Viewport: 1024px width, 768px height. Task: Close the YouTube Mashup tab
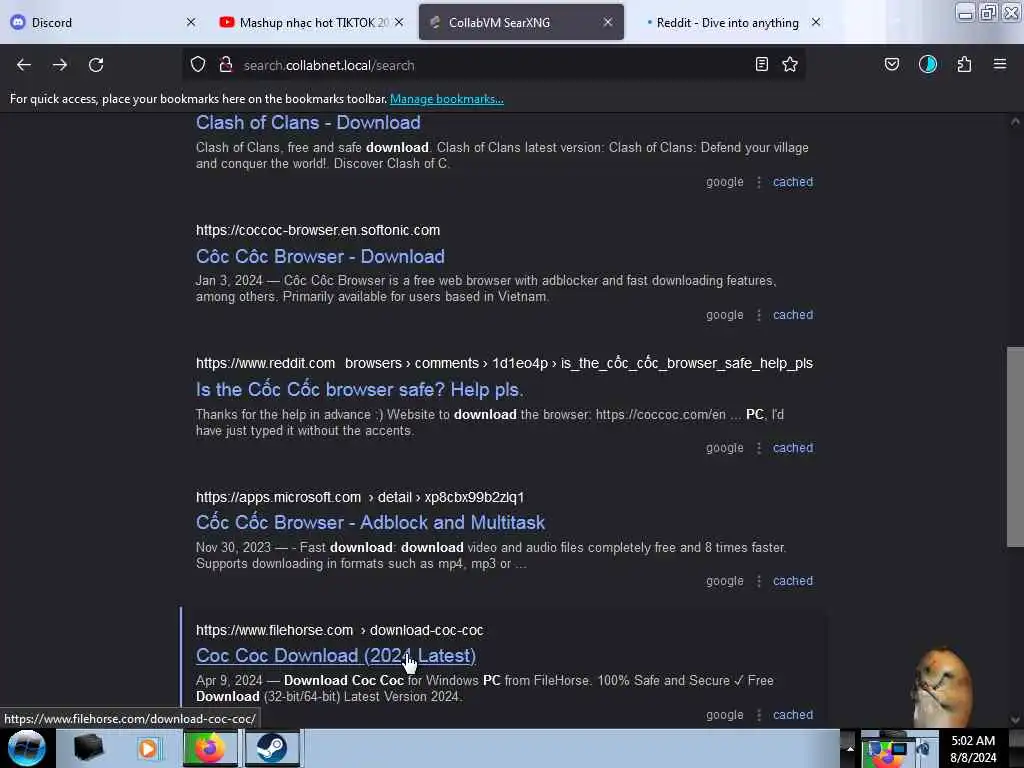[x=399, y=22]
